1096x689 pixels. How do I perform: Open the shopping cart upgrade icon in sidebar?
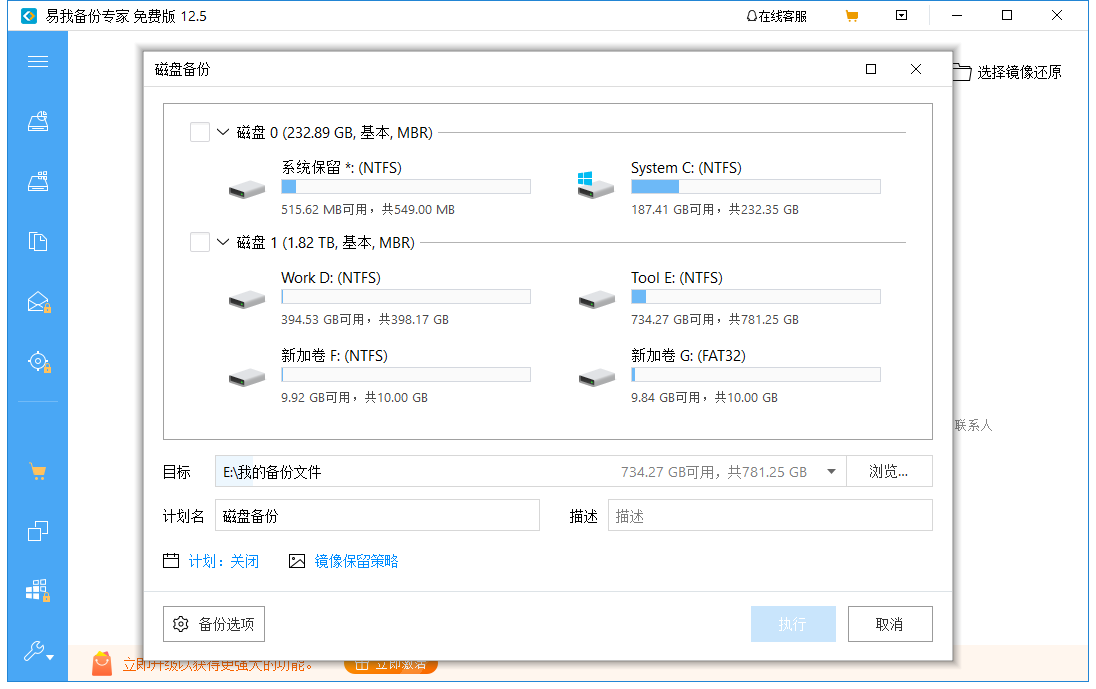click(x=38, y=470)
